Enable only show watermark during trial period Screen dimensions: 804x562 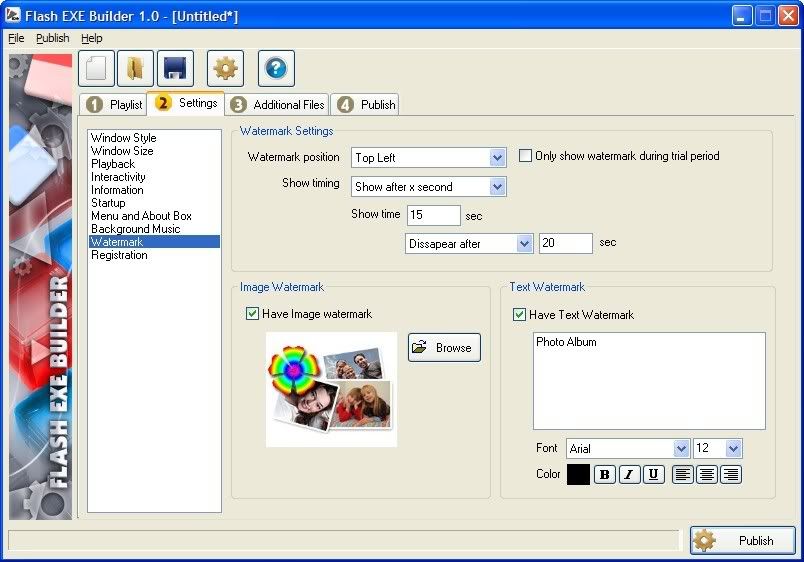pyautogui.click(x=526, y=156)
